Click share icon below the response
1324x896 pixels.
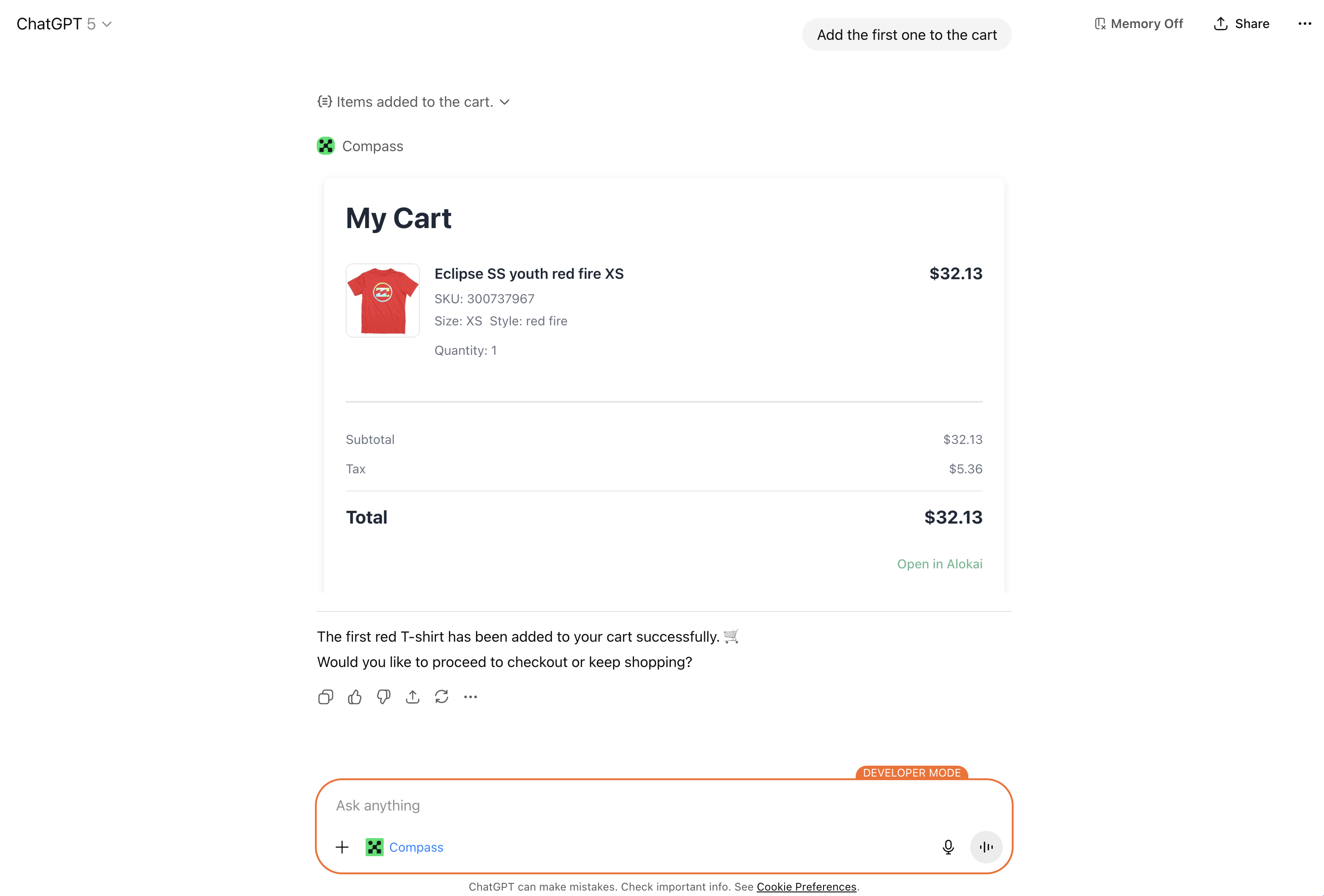(x=413, y=696)
